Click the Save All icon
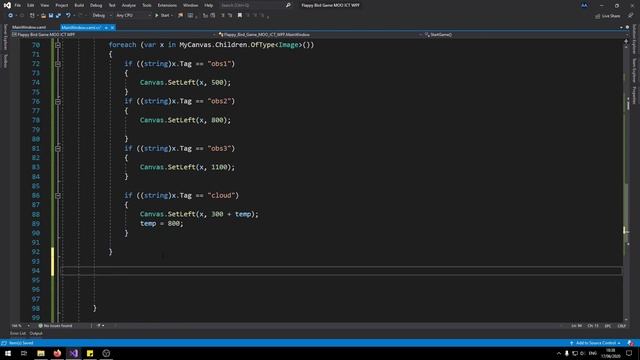Image resolution: width=640 pixels, height=360 pixels. click(x=58, y=16)
